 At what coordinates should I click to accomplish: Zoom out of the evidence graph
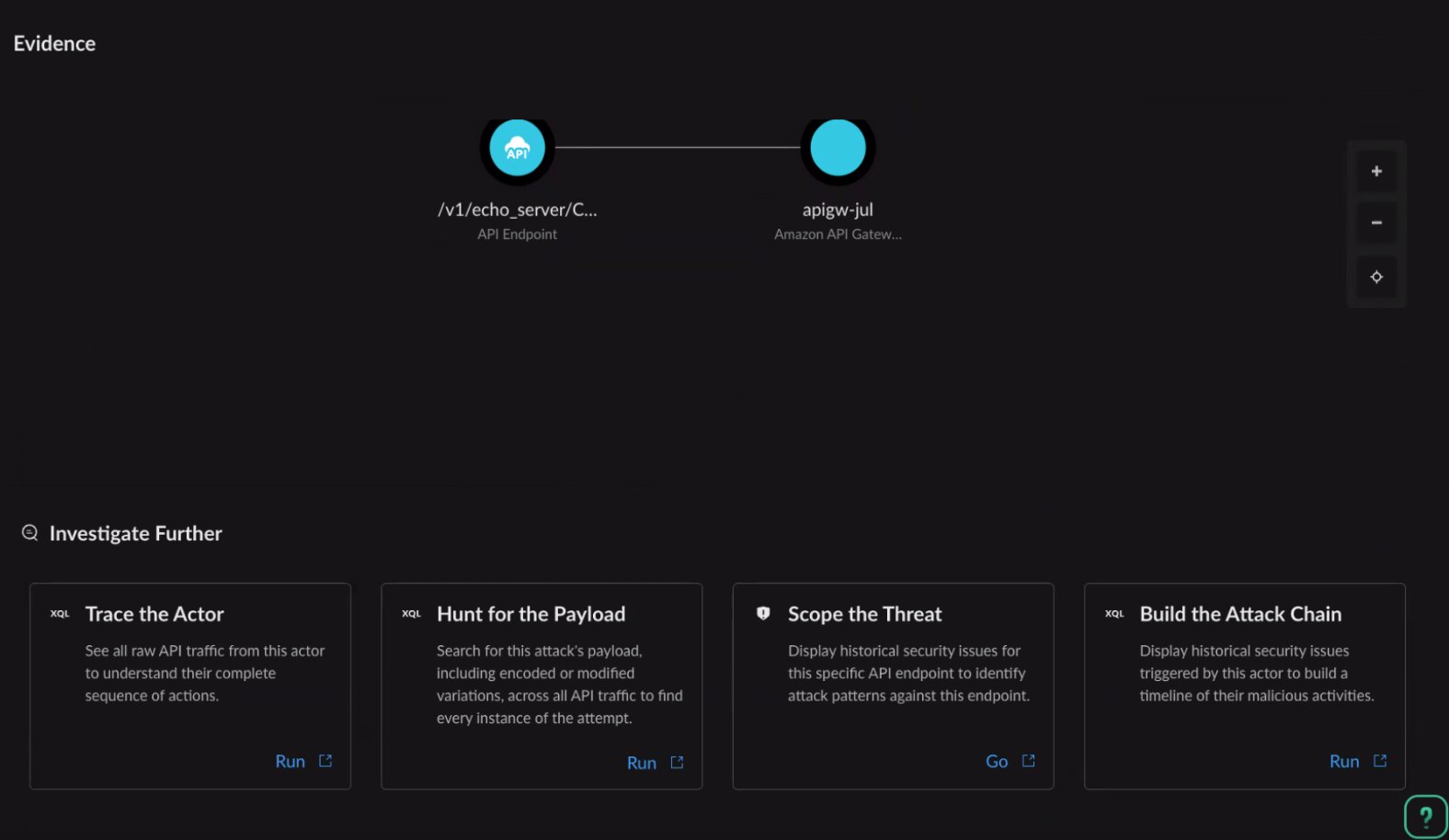1376,222
